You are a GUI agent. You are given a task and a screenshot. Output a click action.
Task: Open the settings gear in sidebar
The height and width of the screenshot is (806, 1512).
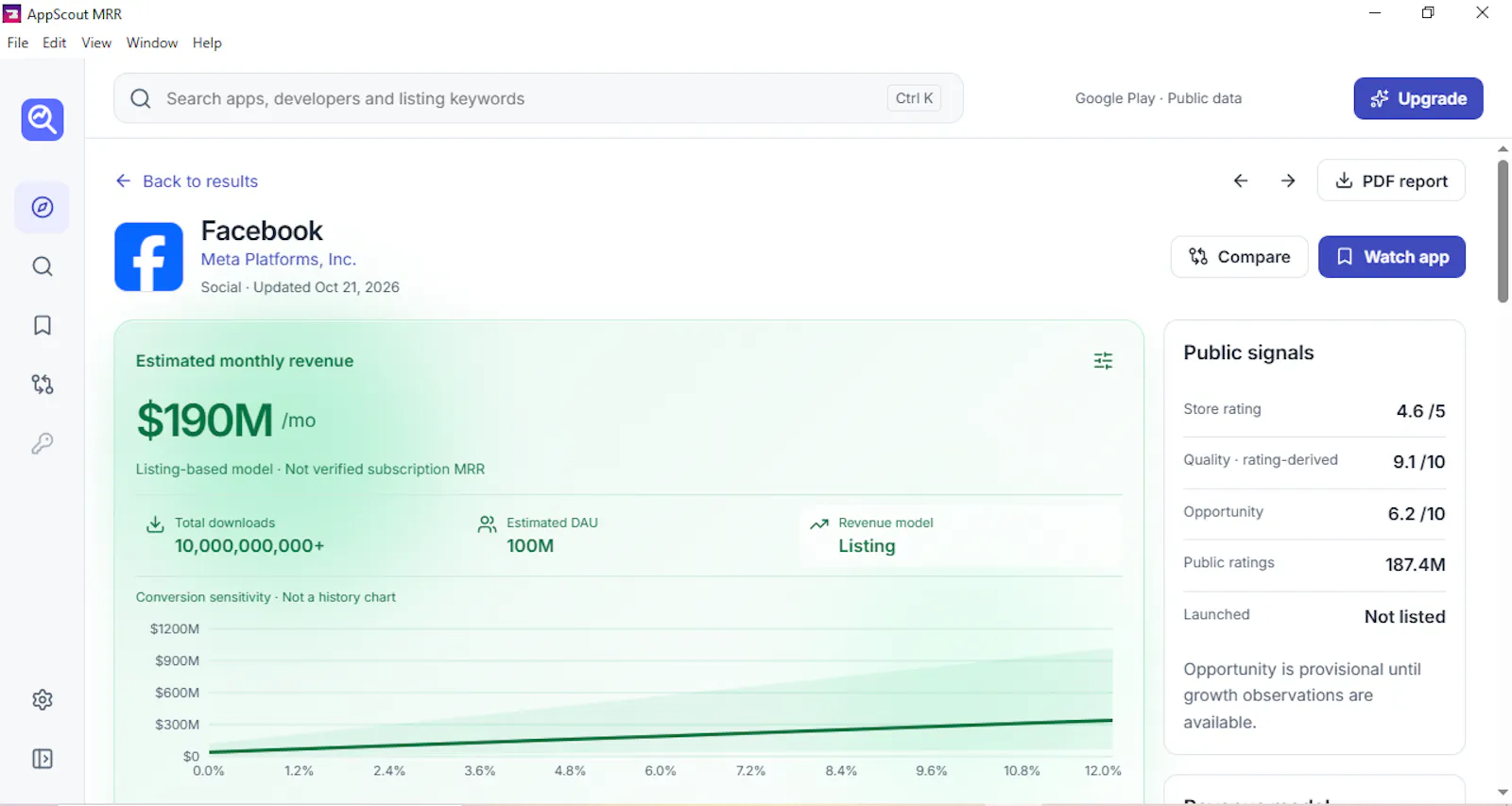(x=43, y=700)
